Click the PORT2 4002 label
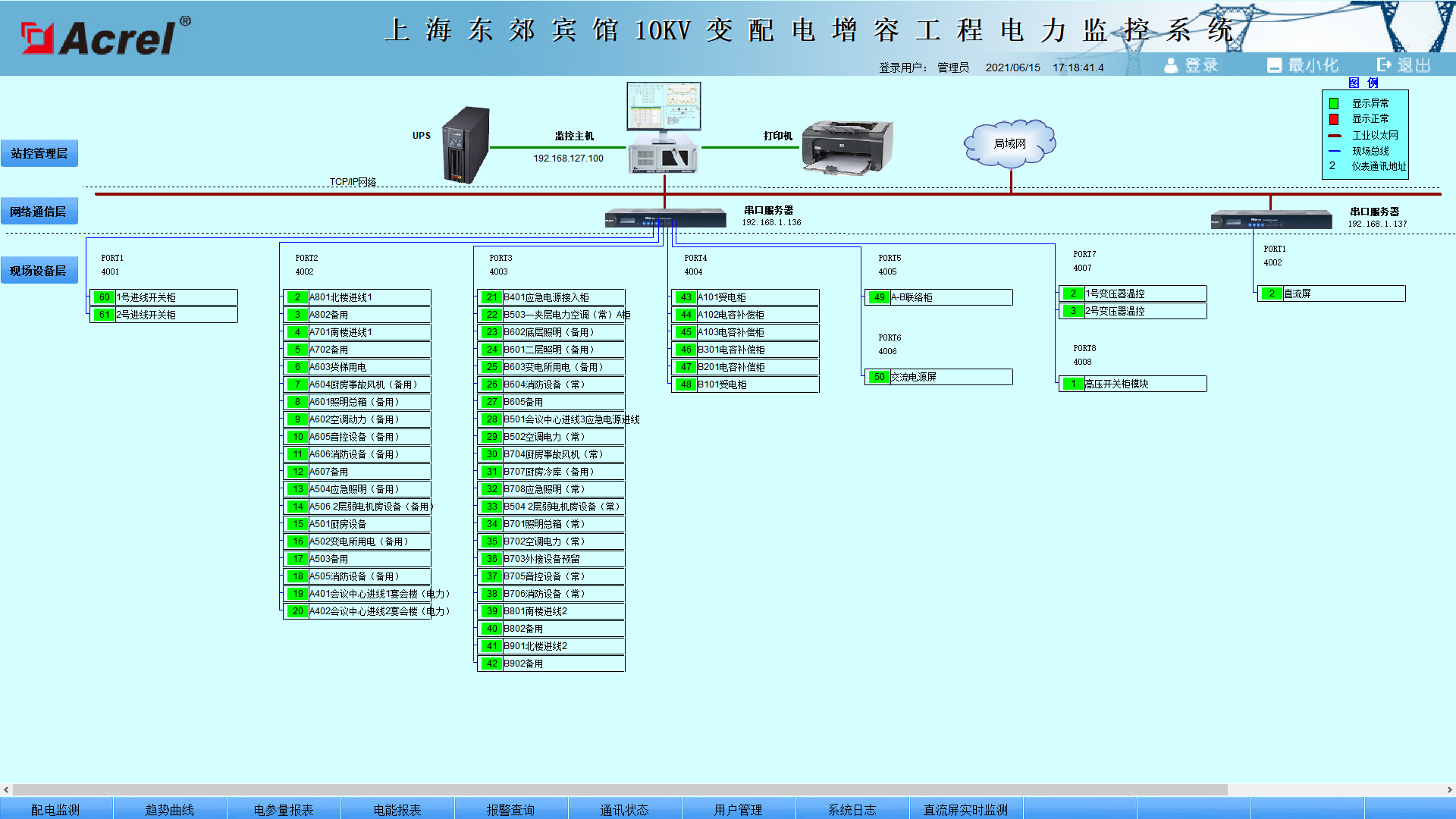 306,265
